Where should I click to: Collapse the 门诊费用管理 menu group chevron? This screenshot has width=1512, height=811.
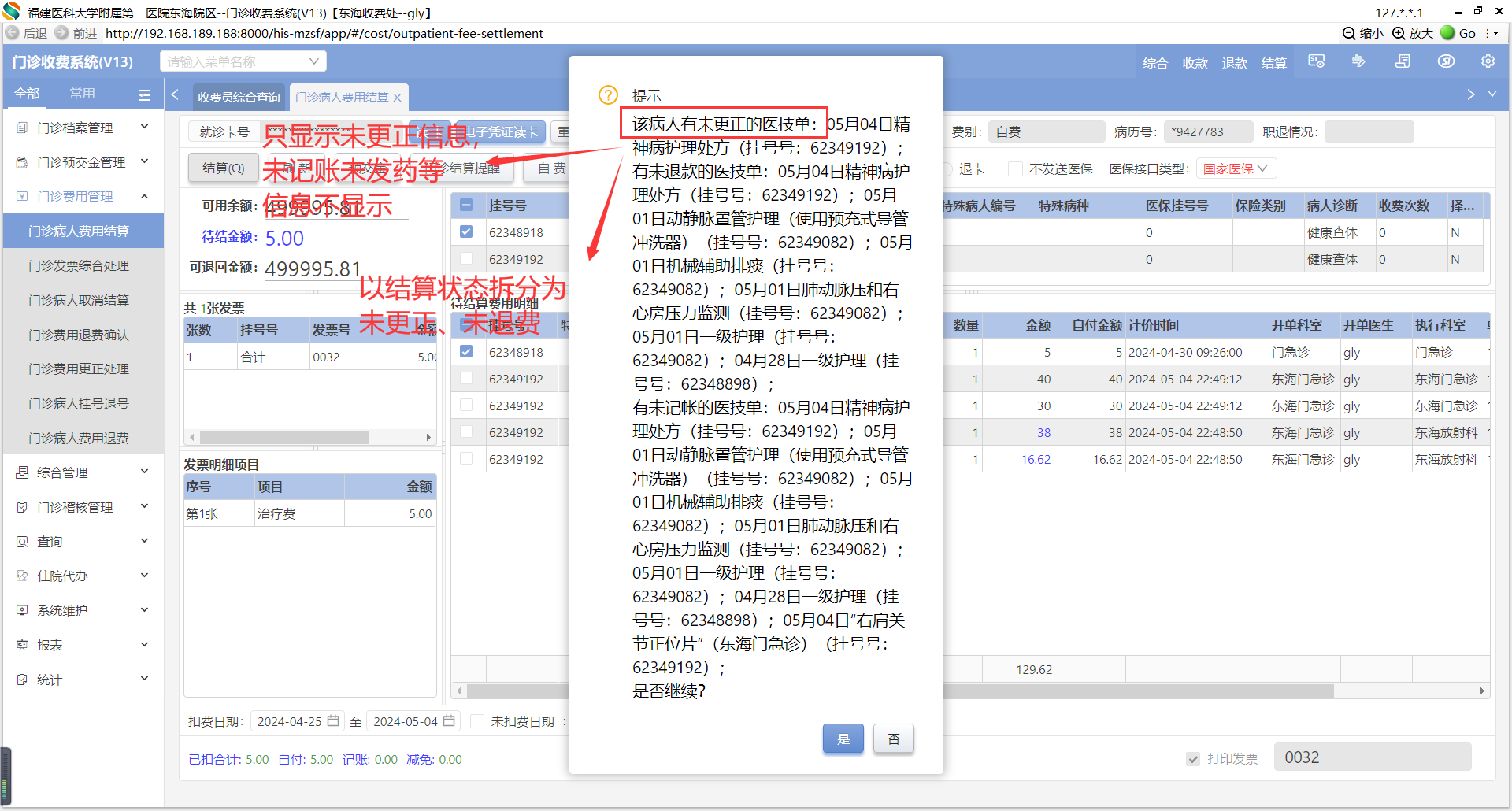click(144, 197)
